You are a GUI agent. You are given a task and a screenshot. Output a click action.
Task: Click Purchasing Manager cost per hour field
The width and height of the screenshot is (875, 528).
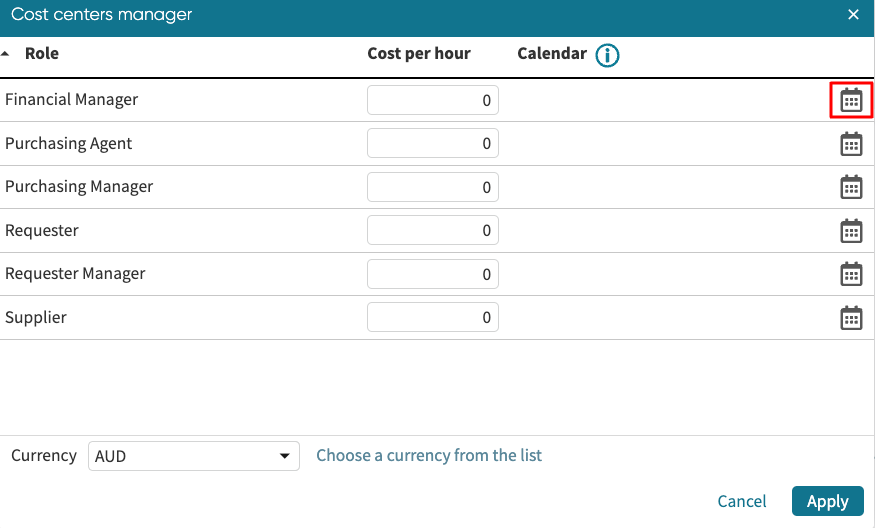click(432, 187)
